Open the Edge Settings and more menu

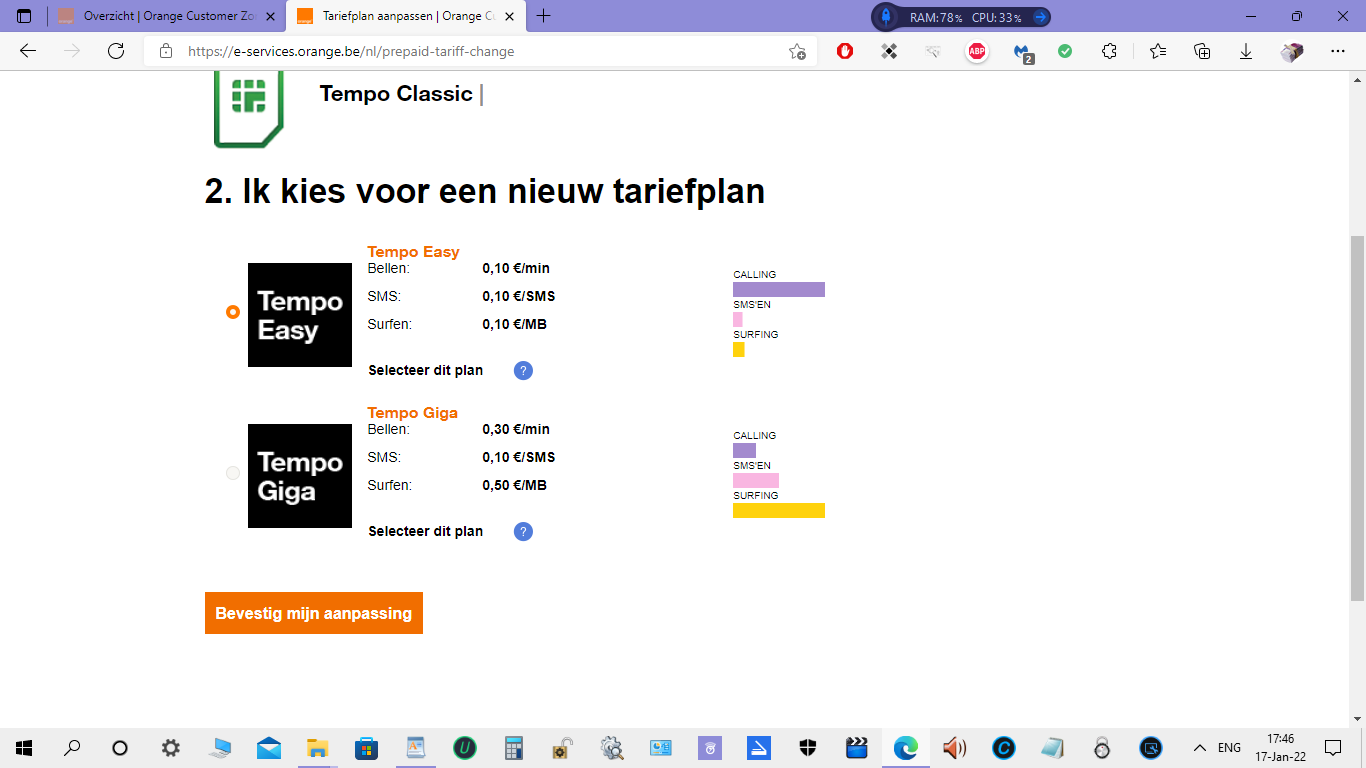click(x=1338, y=51)
